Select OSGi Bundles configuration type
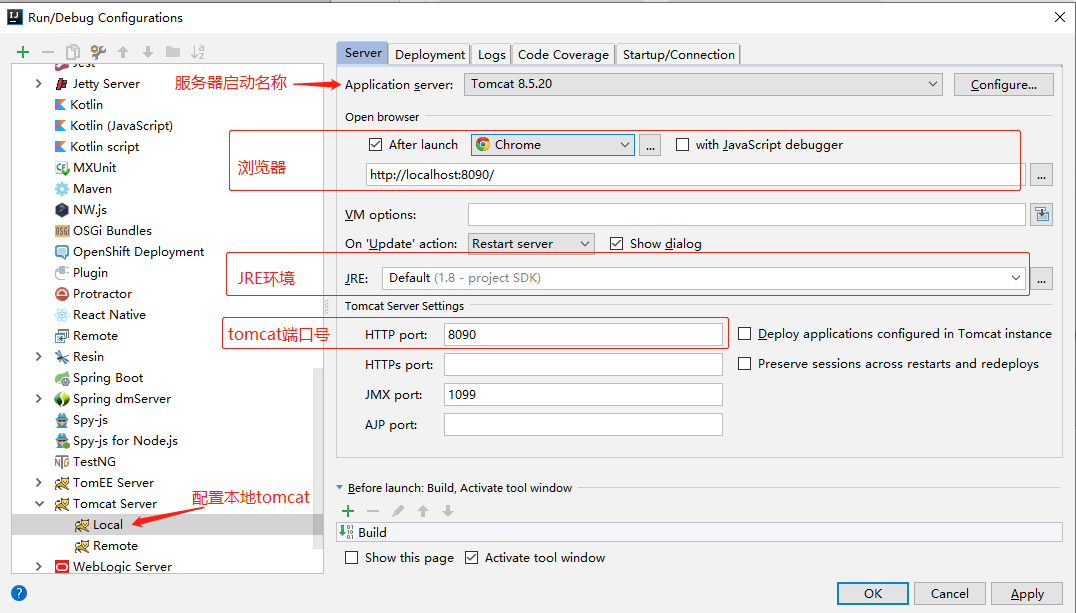 (x=113, y=231)
